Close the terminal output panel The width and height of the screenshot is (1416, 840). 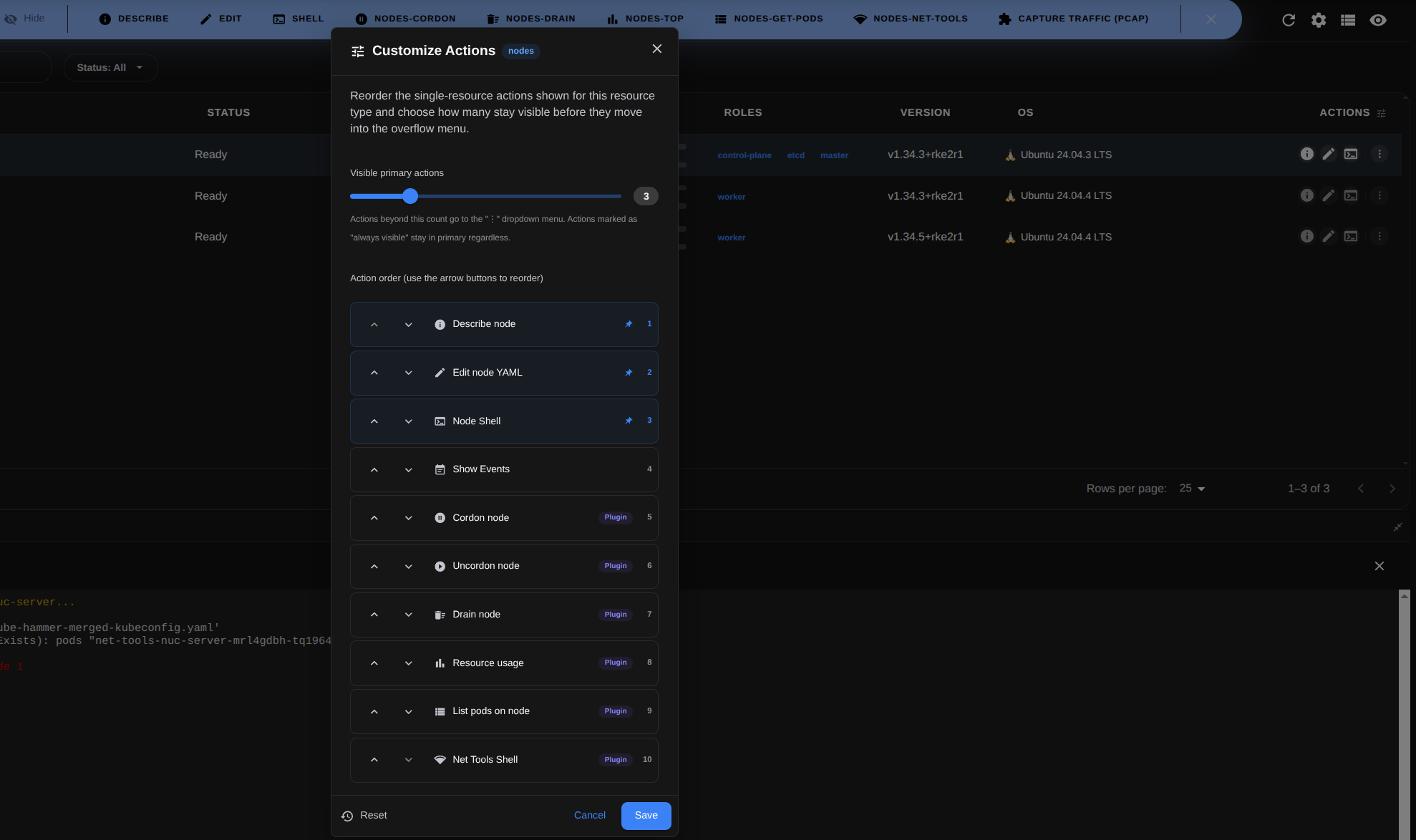click(1379, 566)
